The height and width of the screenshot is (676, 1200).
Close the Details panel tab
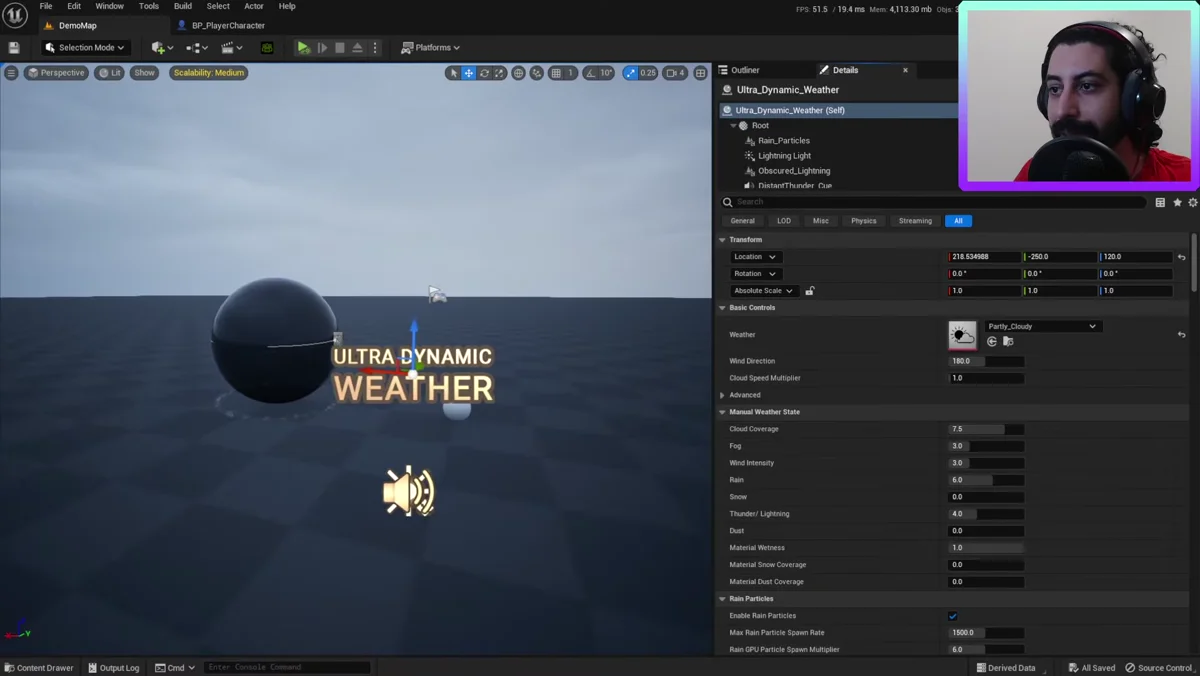pyautogui.click(x=906, y=70)
